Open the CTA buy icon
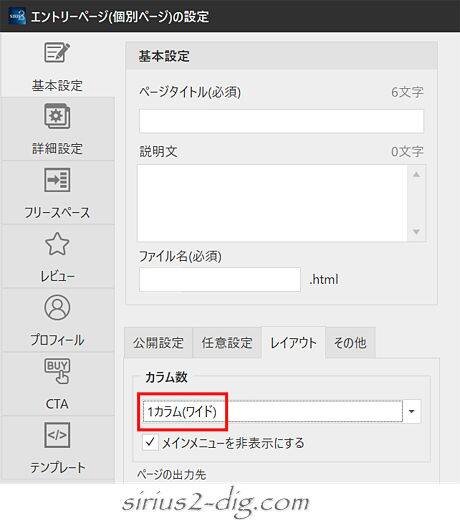 pos(57,371)
